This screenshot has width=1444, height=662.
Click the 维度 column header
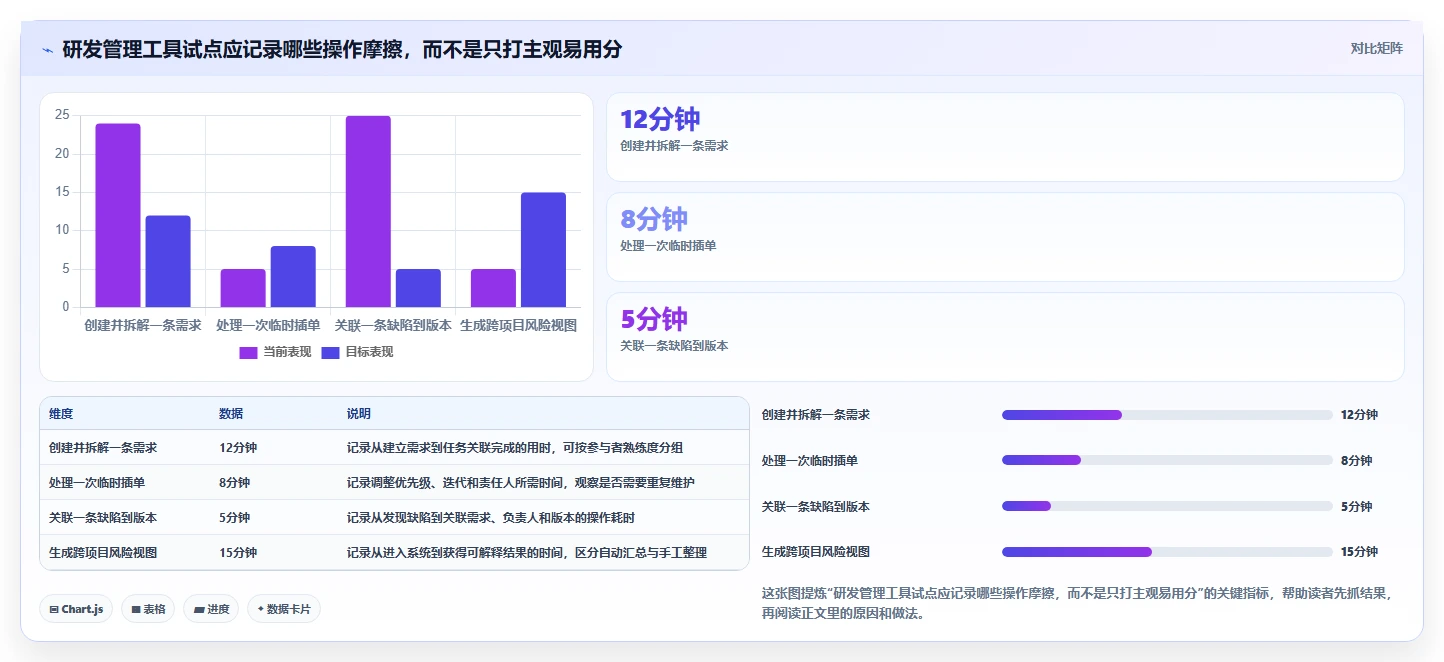click(x=61, y=414)
